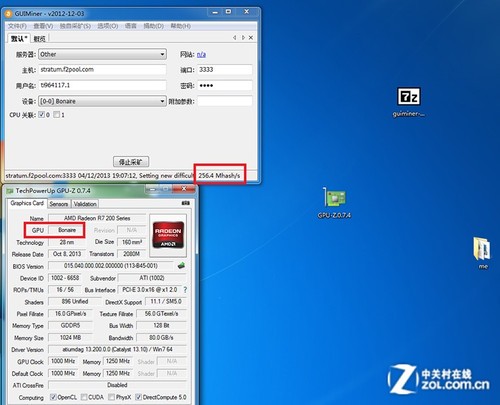Click the extra flags input field

click(225, 101)
